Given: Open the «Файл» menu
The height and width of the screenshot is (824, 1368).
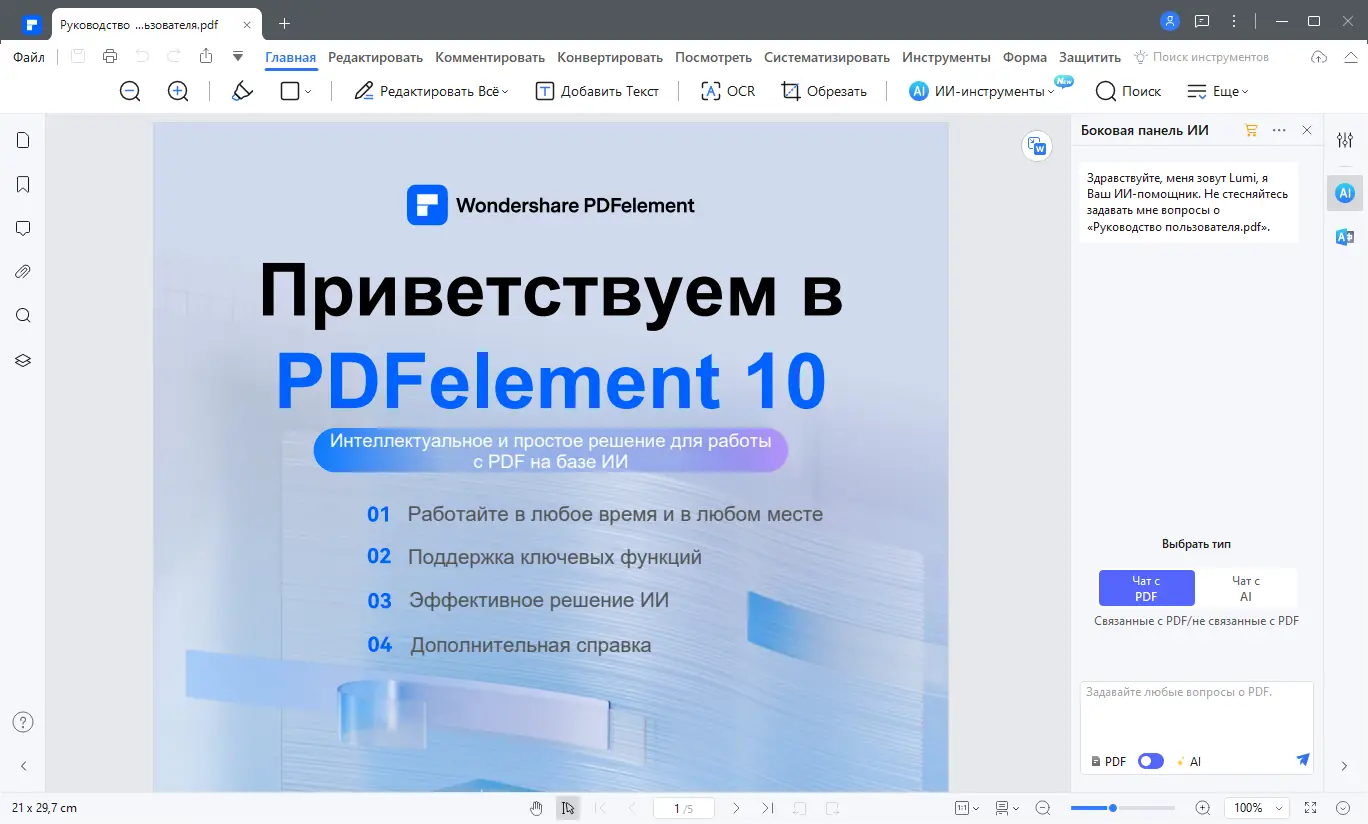Looking at the screenshot, I should [28, 57].
